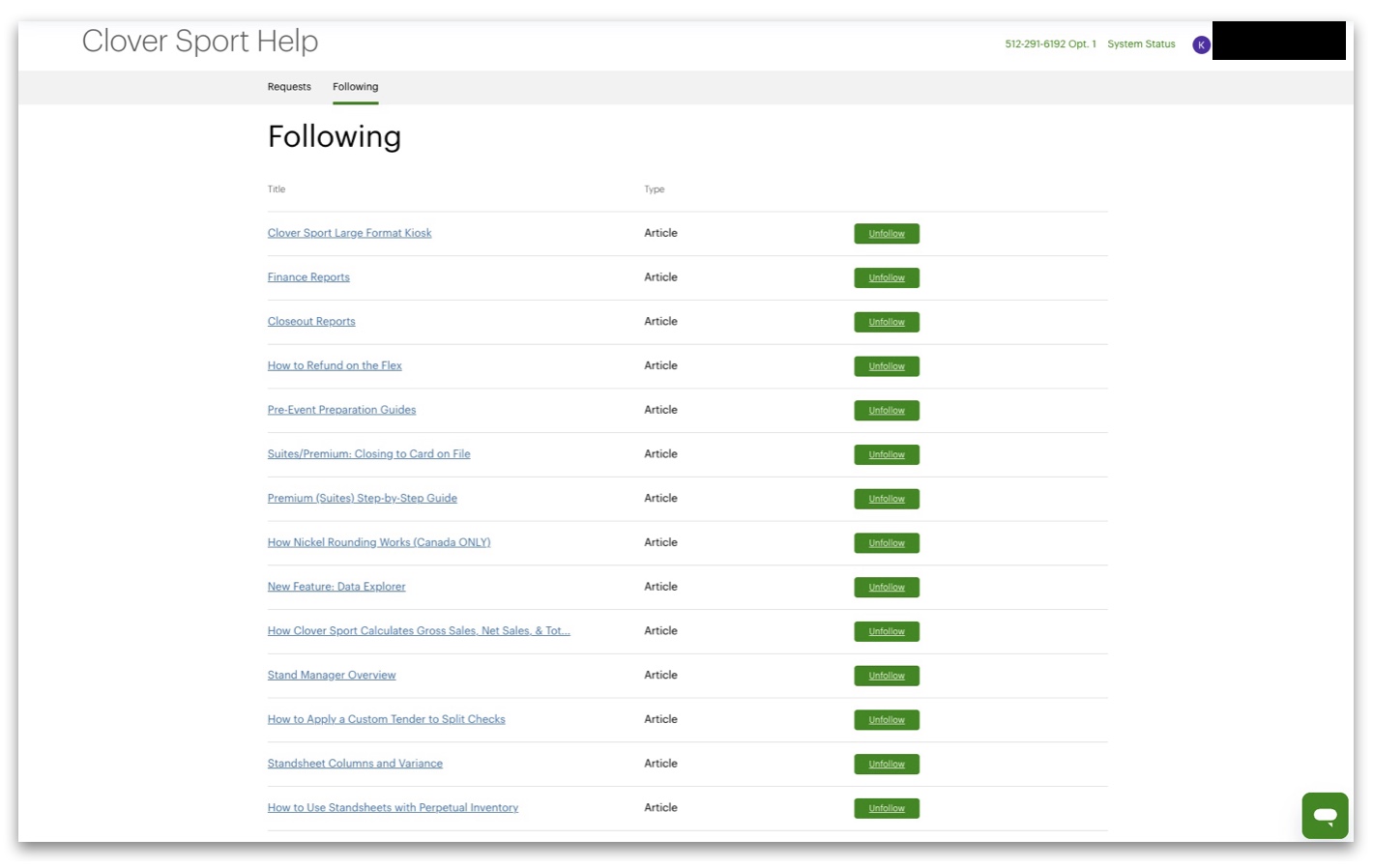
Task: Open Suites/Premium: Closing to Card on File
Action: coord(368,454)
